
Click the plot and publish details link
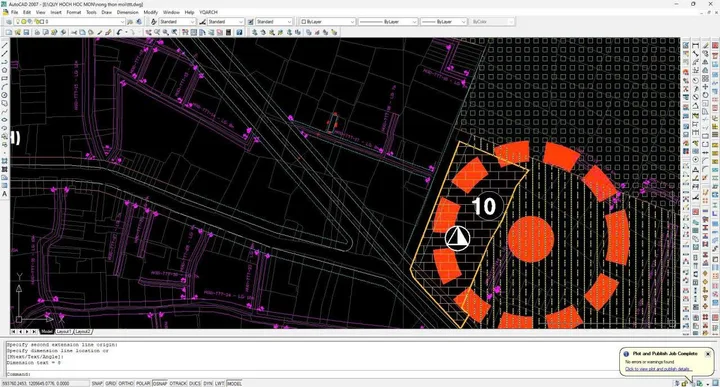point(658,369)
